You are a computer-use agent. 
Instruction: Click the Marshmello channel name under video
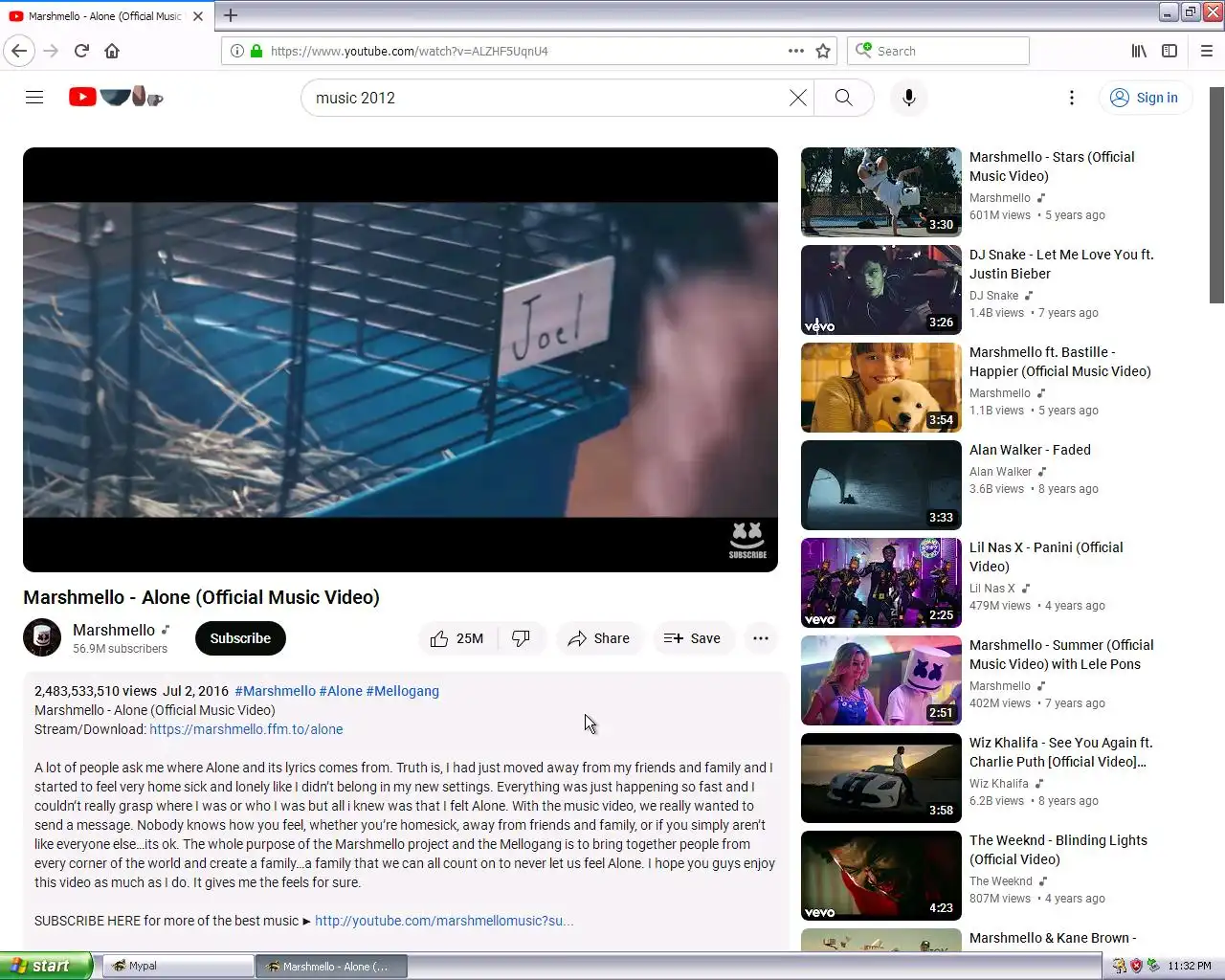pyautogui.click(x=114, y=630)
